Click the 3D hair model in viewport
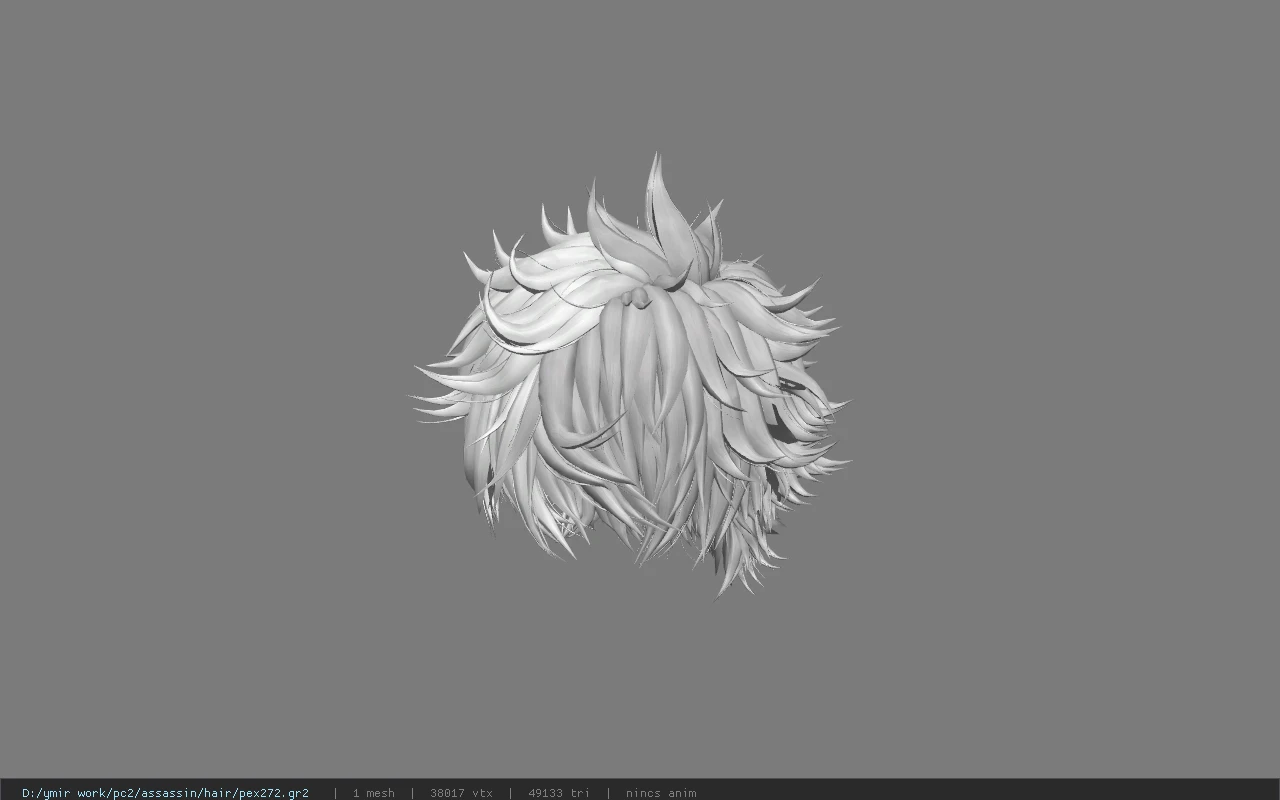Screen dimensions: 1280x800 click(631, 376)
